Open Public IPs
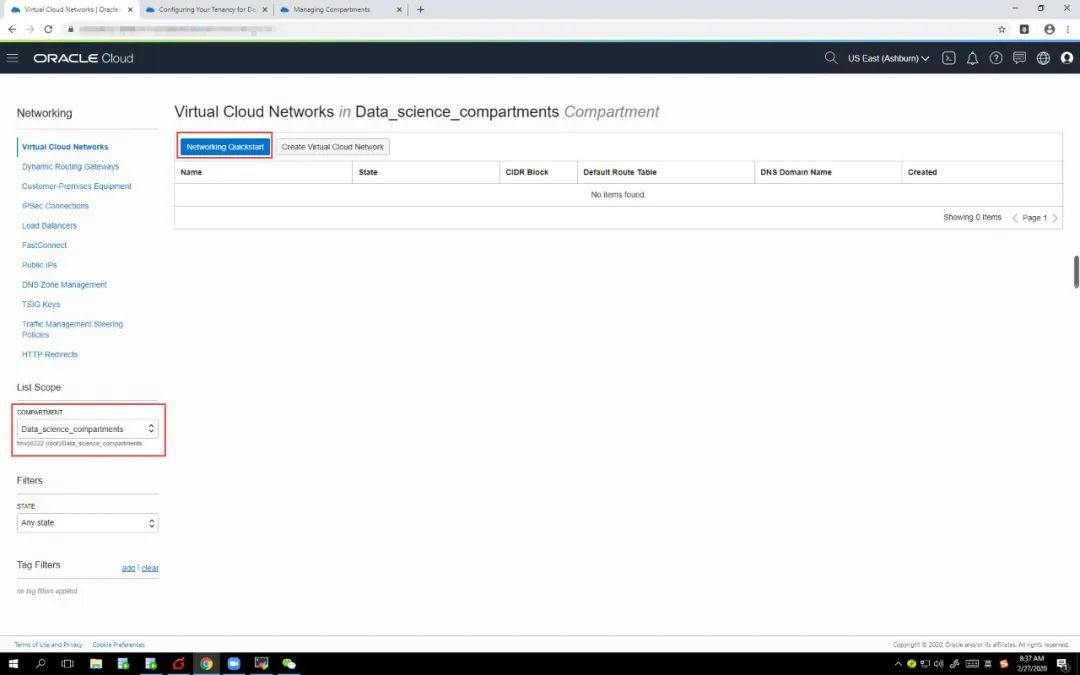The image size is (1080, 675). tap(39, 264)
